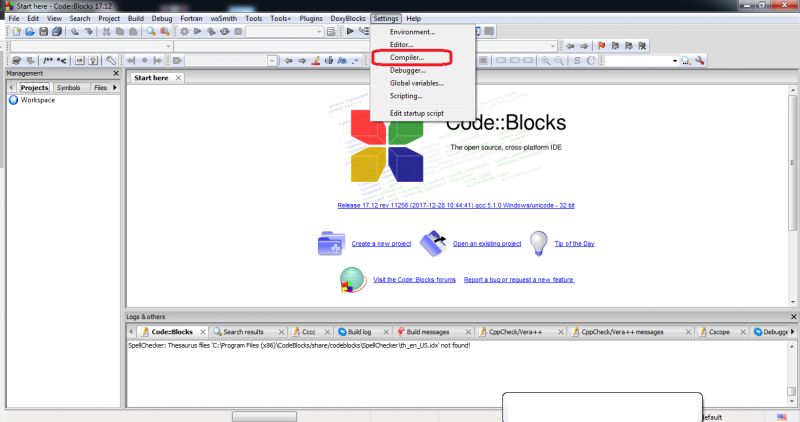Click the Redo toolbar icon

pos(89,32)
